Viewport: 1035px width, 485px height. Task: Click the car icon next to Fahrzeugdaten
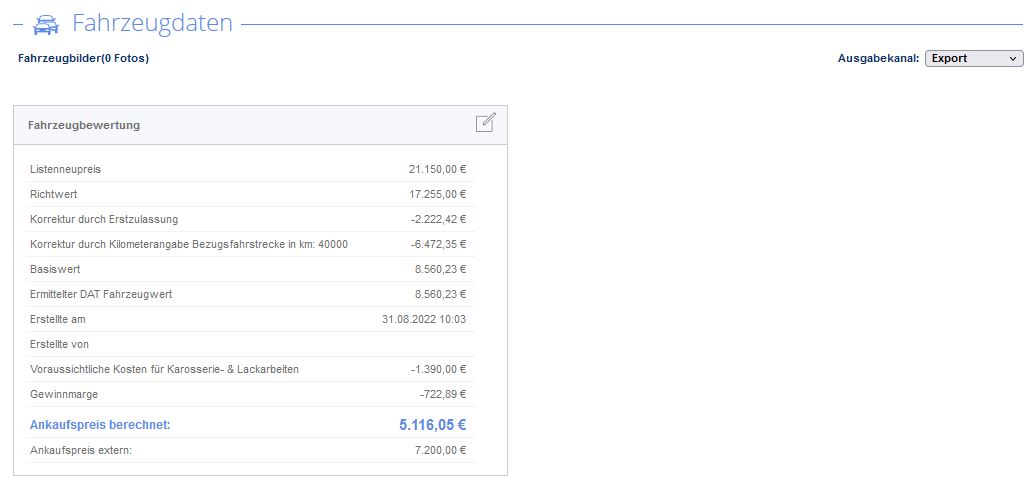tap(46, 24)
